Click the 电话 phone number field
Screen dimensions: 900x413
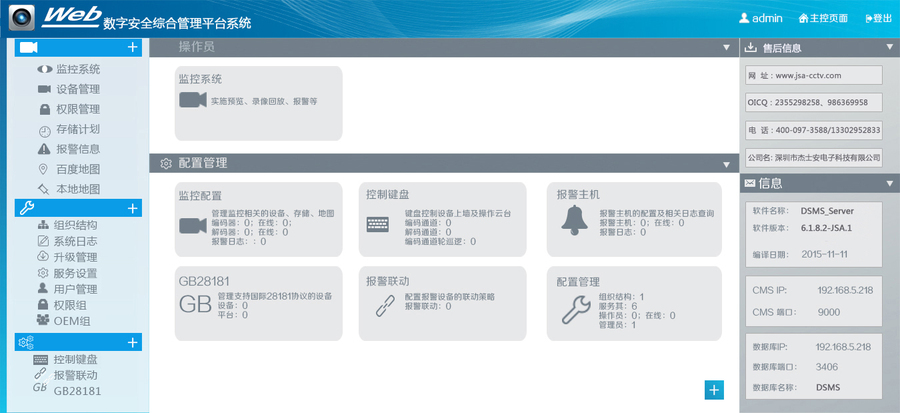[813, 130]
